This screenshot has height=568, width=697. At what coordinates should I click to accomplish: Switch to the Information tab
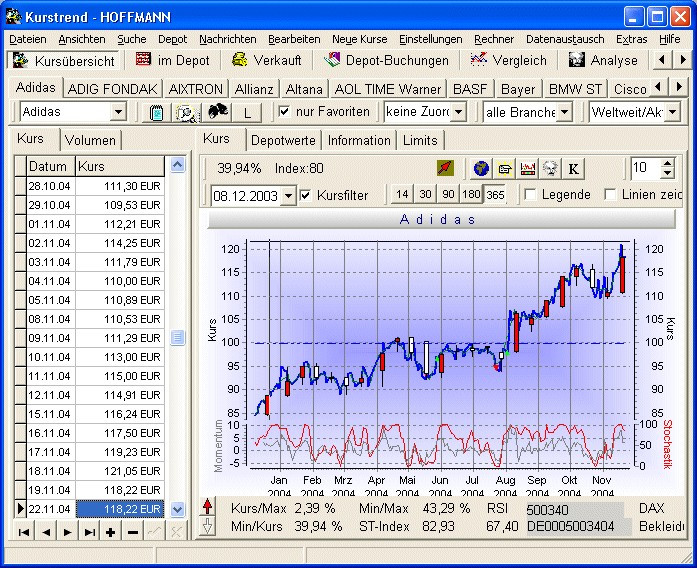tap(359, 140)
